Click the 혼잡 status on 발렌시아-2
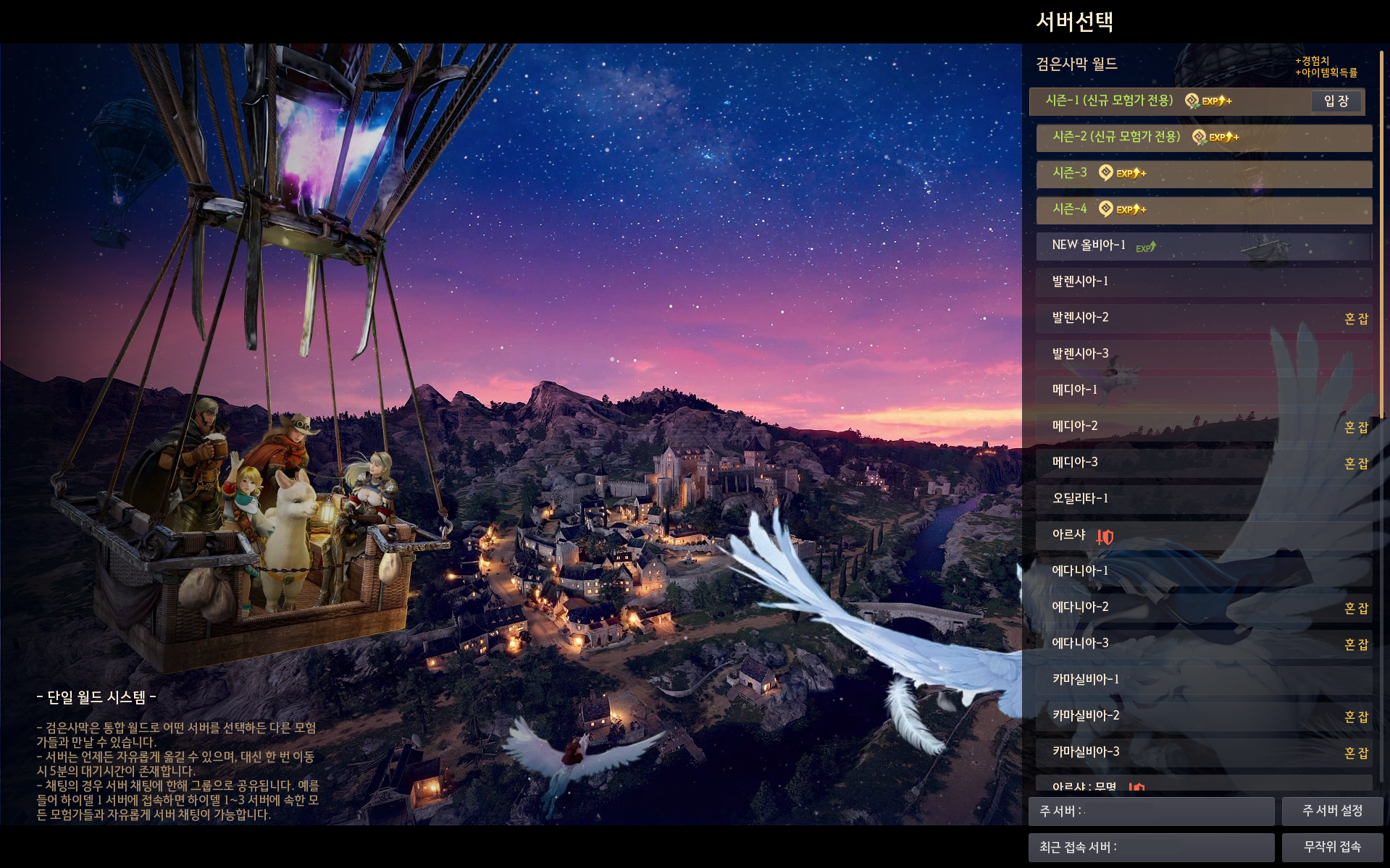Viewport: 1390px width, 868px height. 1356,319
